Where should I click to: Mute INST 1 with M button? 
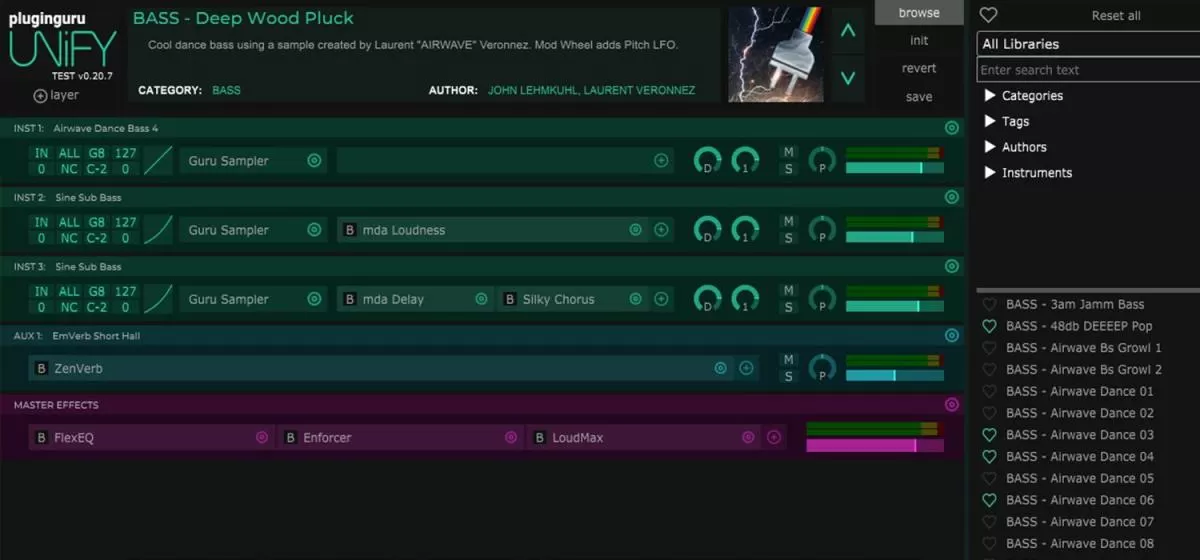tap(789, 152)
